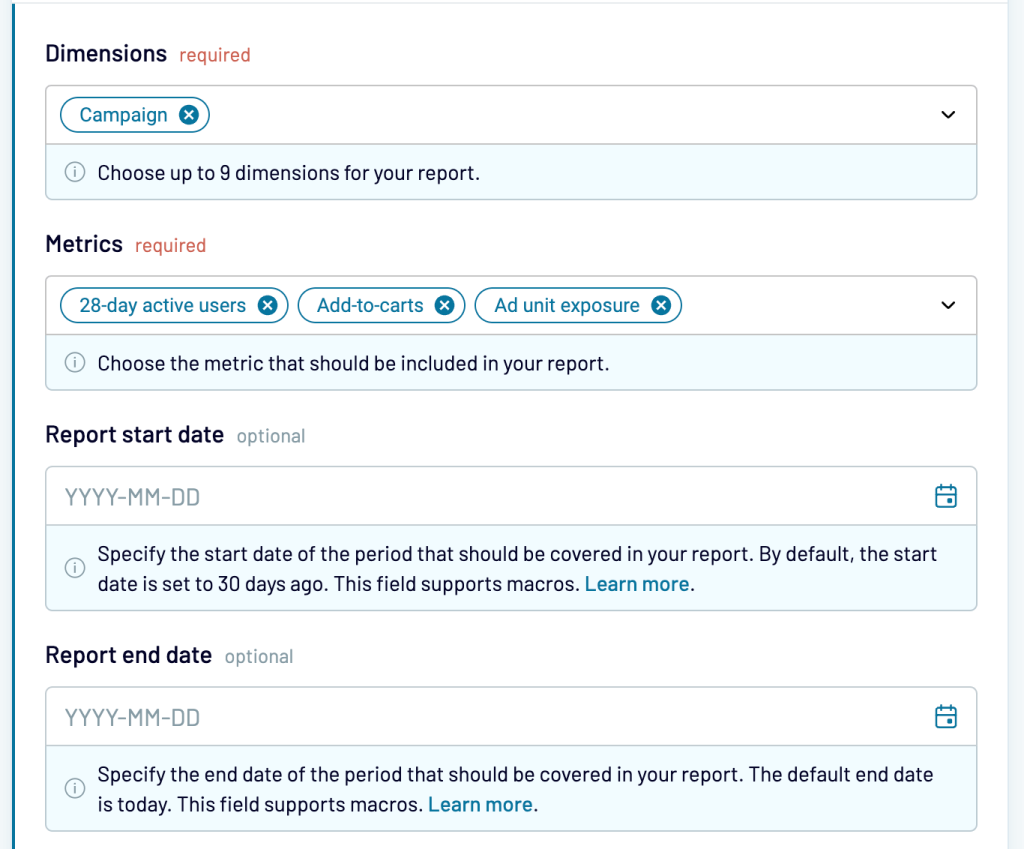Remove the Add-to-carts metric chip
Viewport: 1024px width, 849px height.
click(444, 306)
